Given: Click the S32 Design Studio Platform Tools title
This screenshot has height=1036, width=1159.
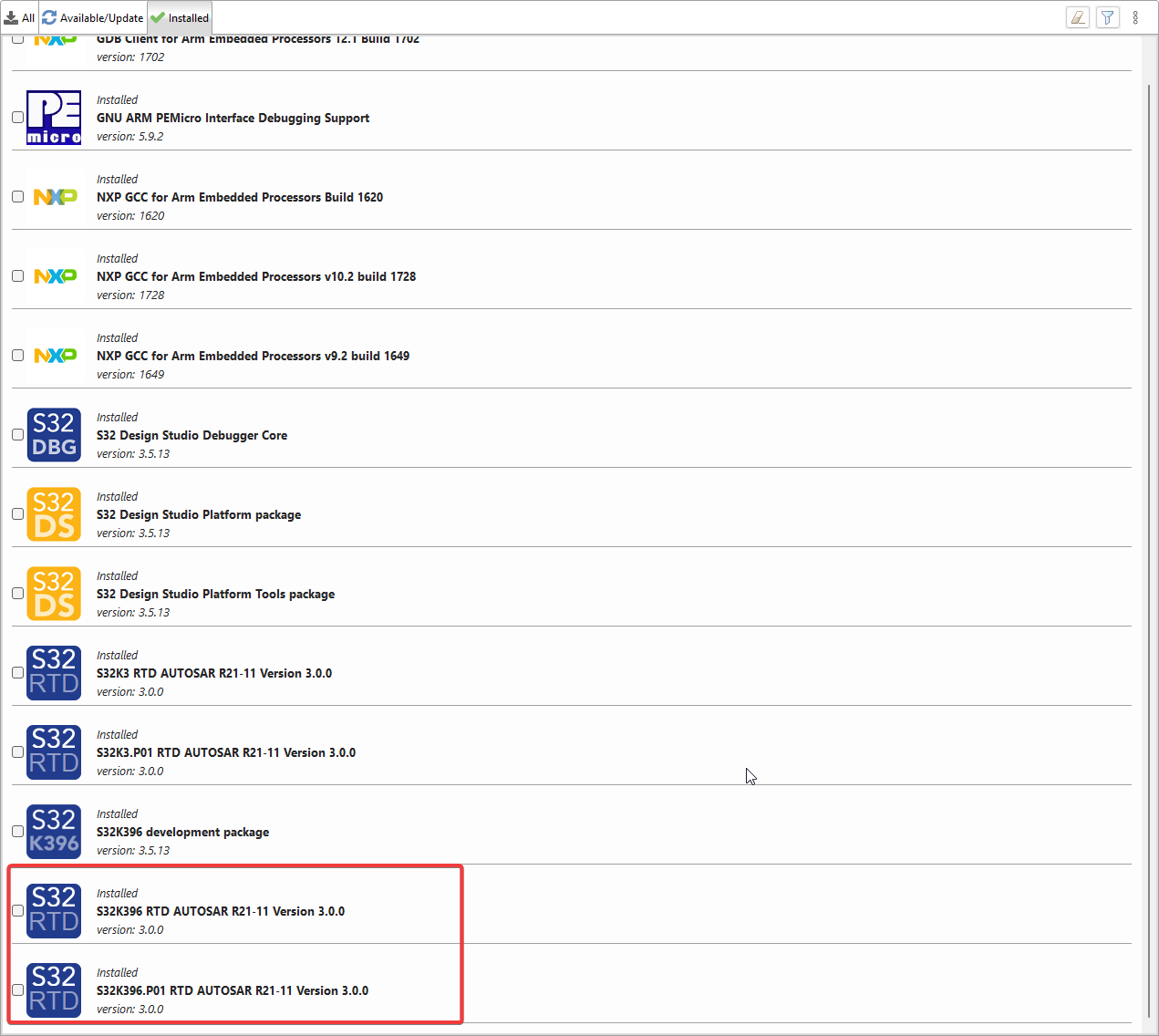Looking at the screenshot, I should click(215, 594).
